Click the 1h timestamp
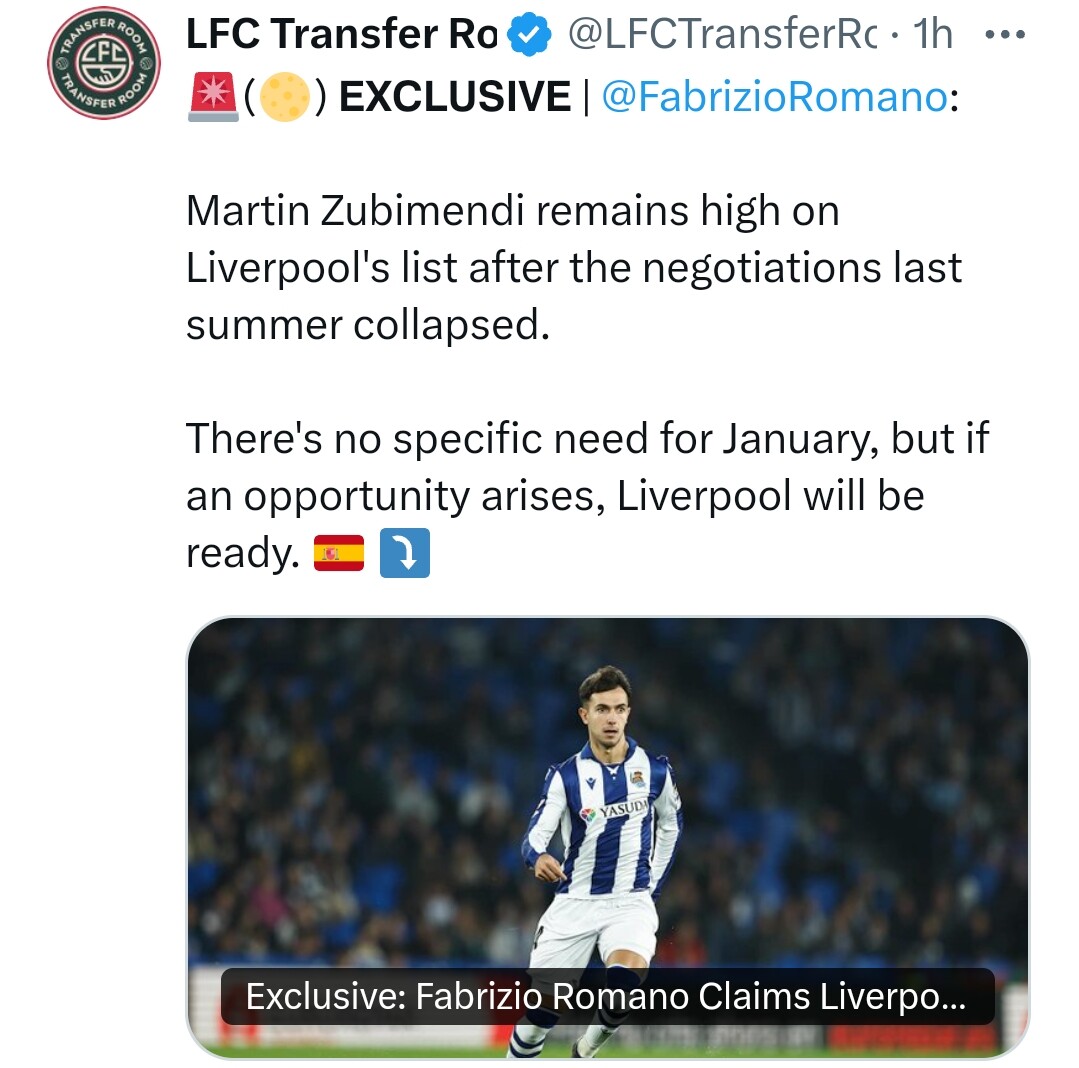Viewport: 1079px width, 1068px height. coord(932,34)
